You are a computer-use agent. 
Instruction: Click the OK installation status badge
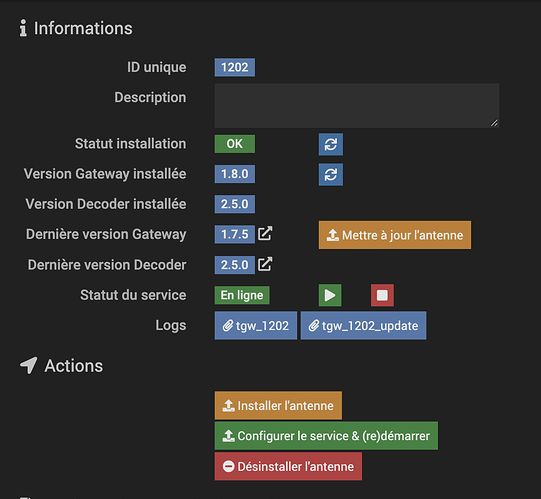235,144
